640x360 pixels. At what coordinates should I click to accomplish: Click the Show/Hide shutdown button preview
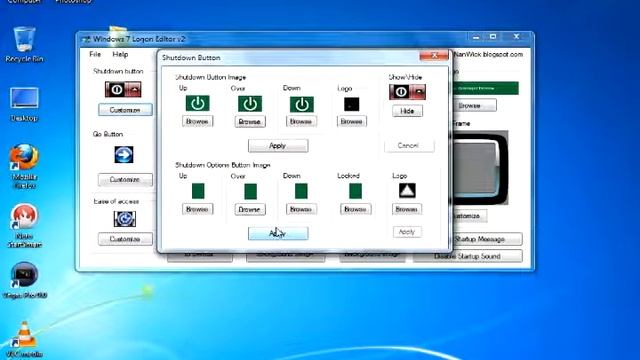click(407, 92)
